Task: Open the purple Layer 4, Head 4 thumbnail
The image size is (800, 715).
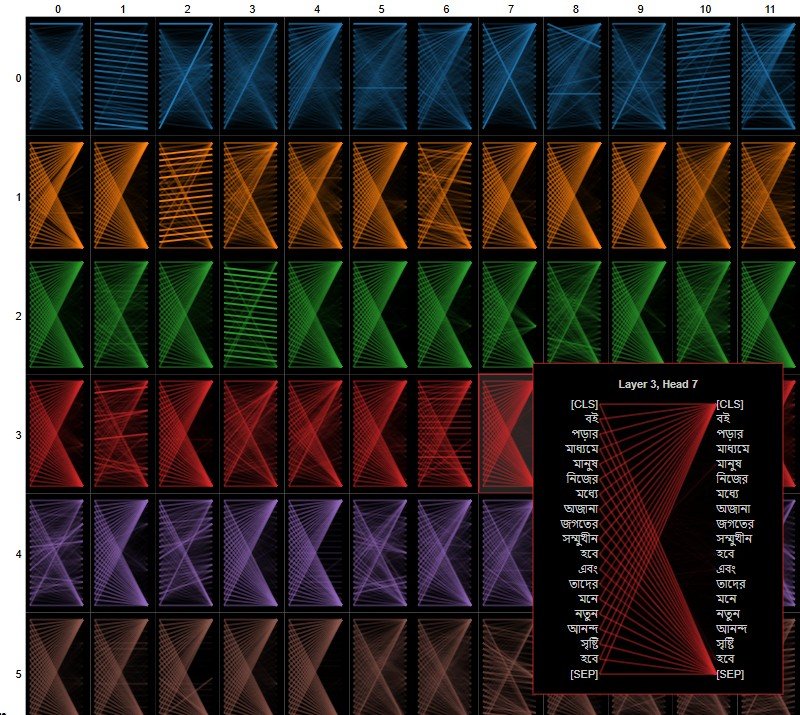Action: point(317,553)
